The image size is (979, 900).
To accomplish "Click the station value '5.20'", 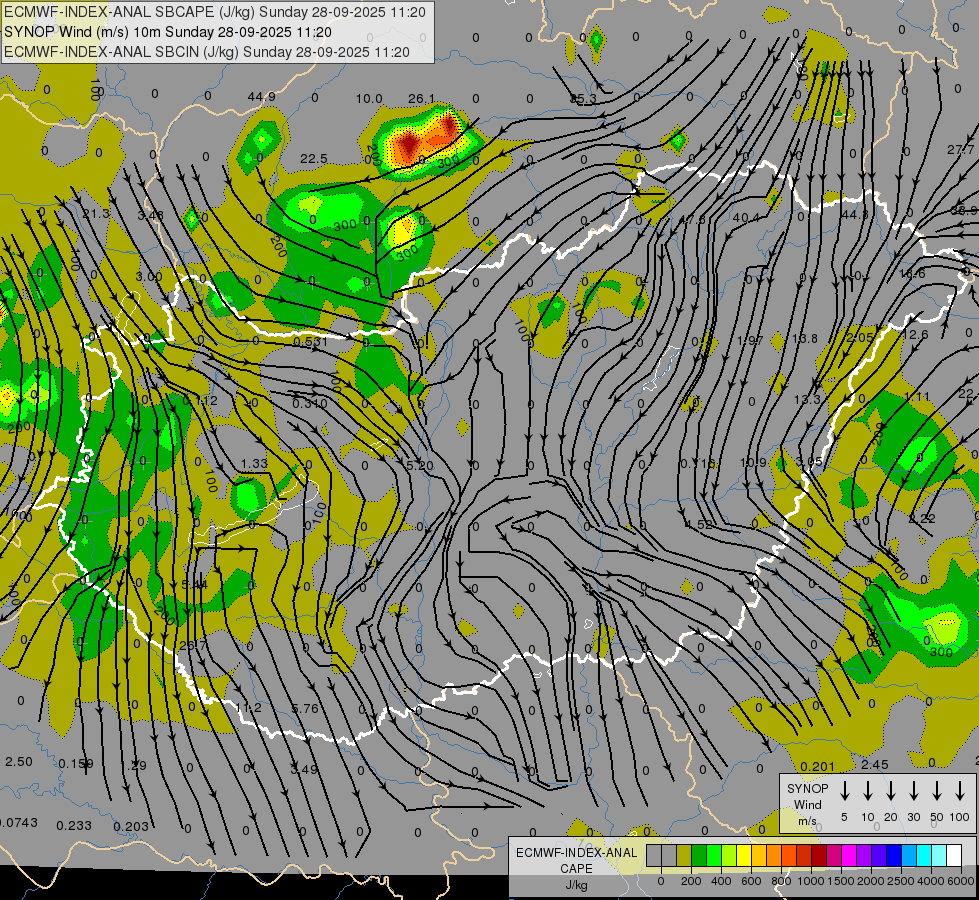I will [x=420, y=465].
